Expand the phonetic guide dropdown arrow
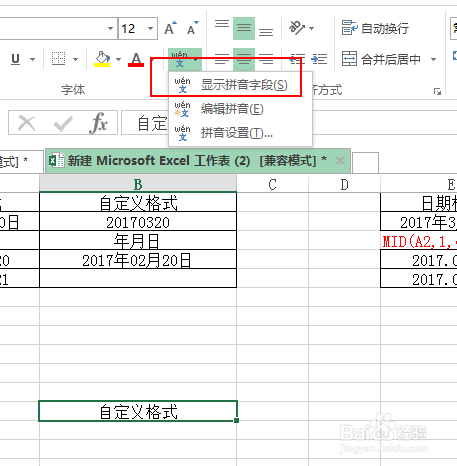Screen dimensions: 457x466 tap(195, 60)
